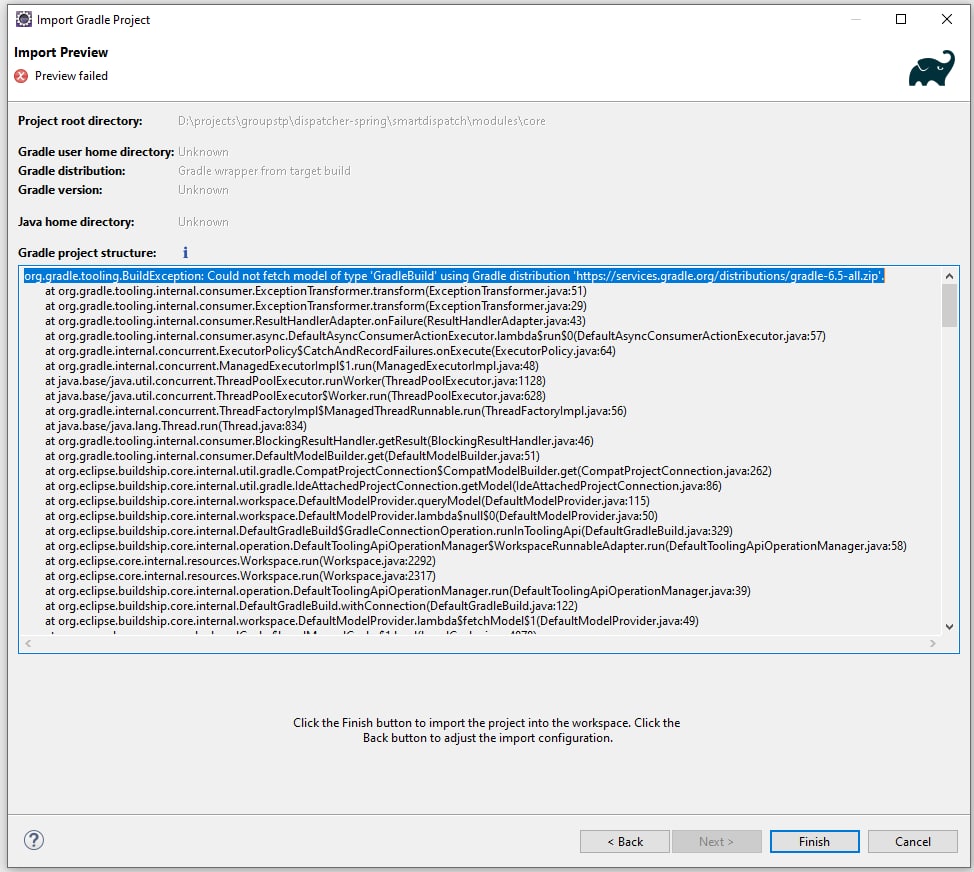Screen dimensions: 974x872
Task: Click the project root directory path
Action: 362,121
